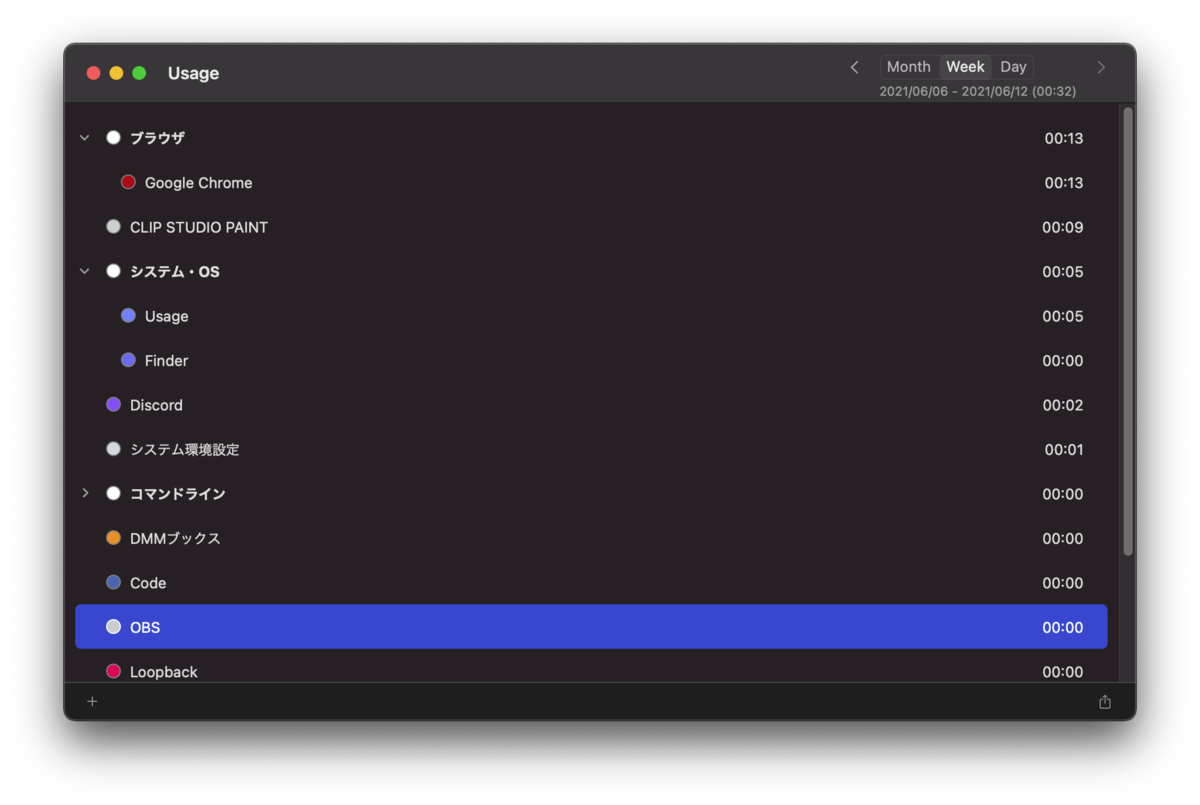Select the コマンドライン group label
This screenshot has height=805, width=1200.
click(x=178, y=493)
